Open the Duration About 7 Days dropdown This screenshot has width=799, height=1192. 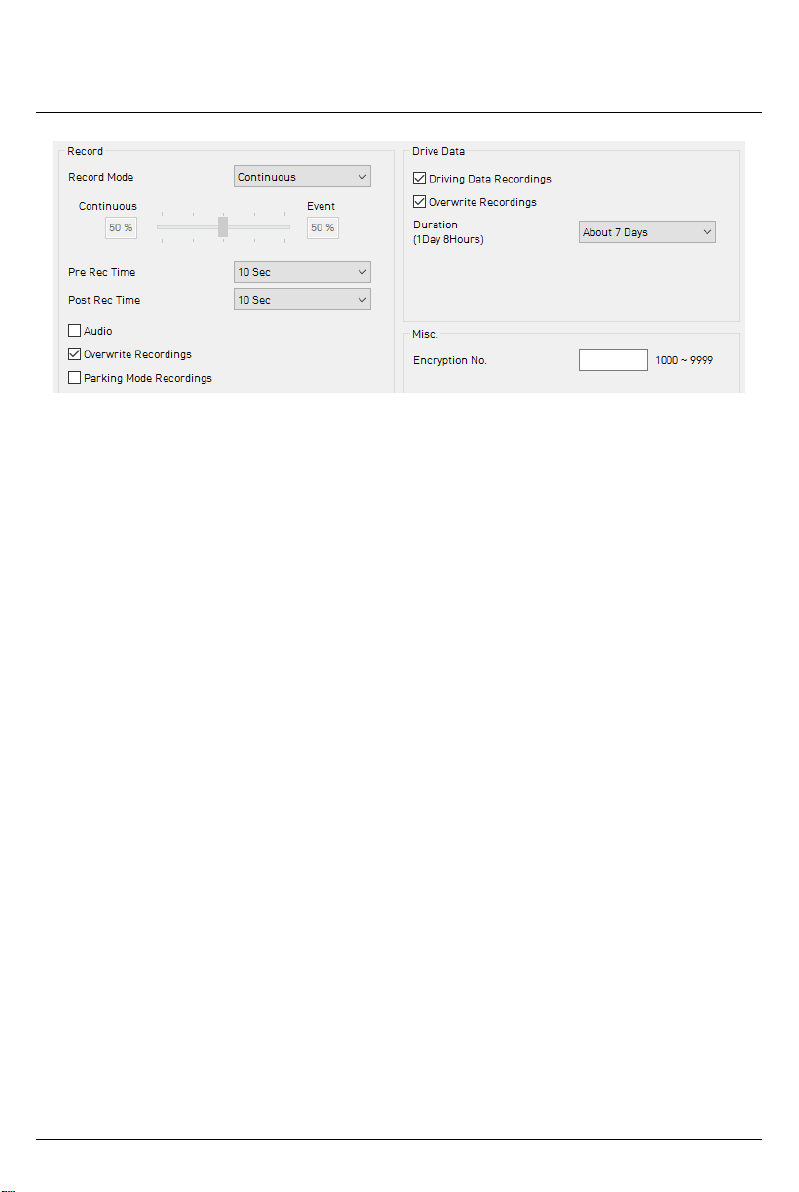[x=647, y=232]
